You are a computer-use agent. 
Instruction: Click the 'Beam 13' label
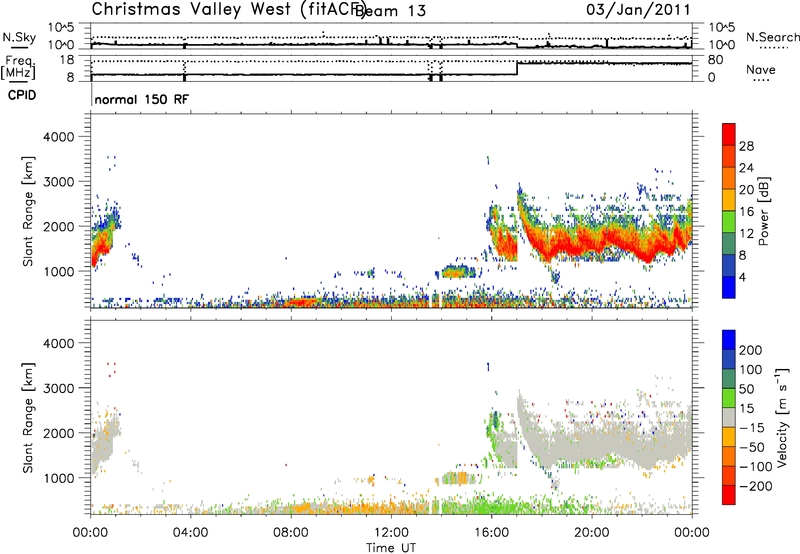[x=390, y=11]
